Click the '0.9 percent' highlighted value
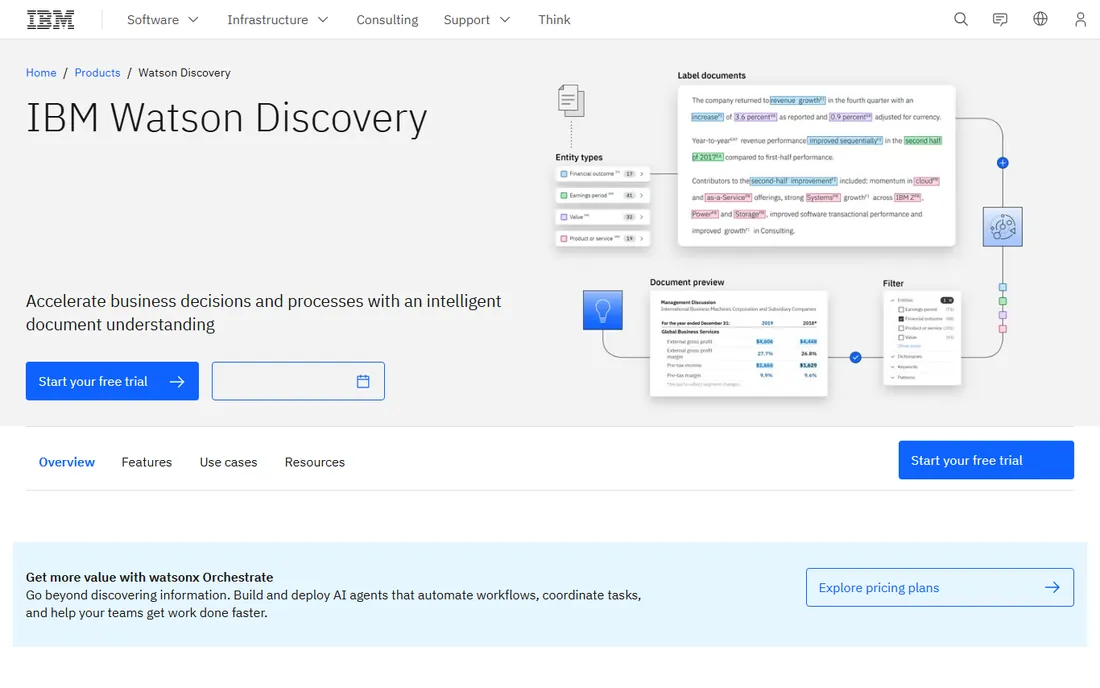The image size is (1100, 688). pos(851,117)
